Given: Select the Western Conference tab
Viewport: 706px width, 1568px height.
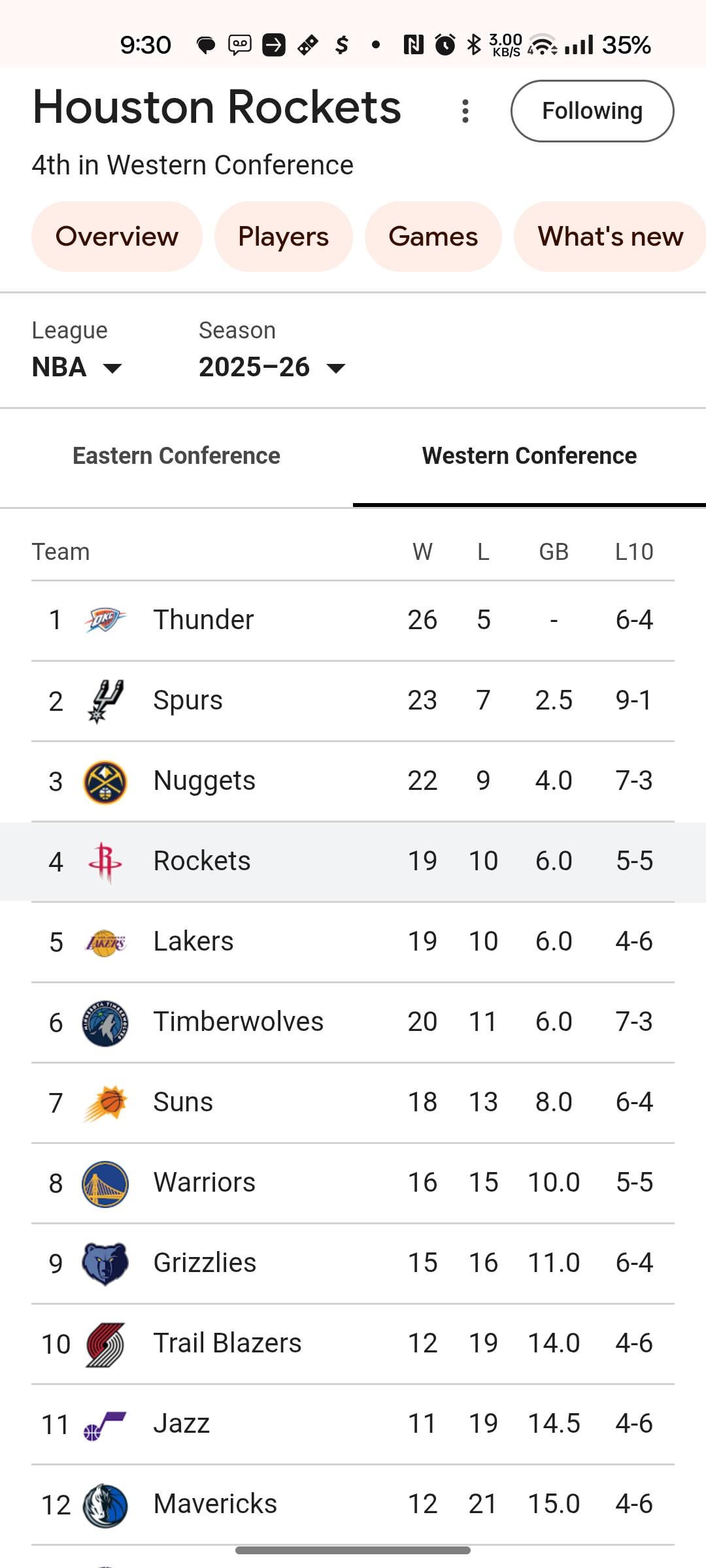Looking at the screenshot, I should pyautogui.click(x=529, y=456).
